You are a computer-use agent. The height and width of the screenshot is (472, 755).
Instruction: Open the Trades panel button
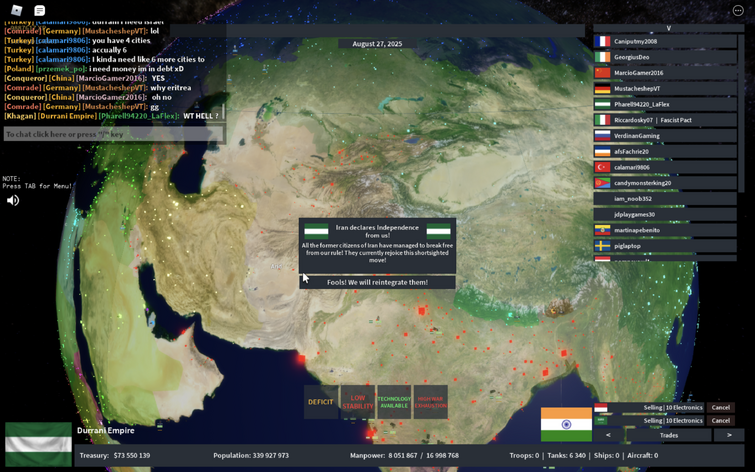(x=669, y=435)
